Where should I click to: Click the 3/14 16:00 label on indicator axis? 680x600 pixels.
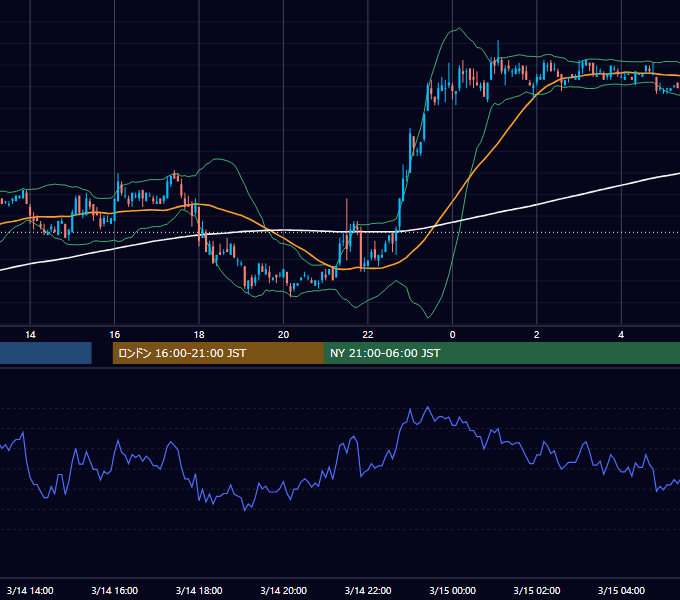[114, 590]
